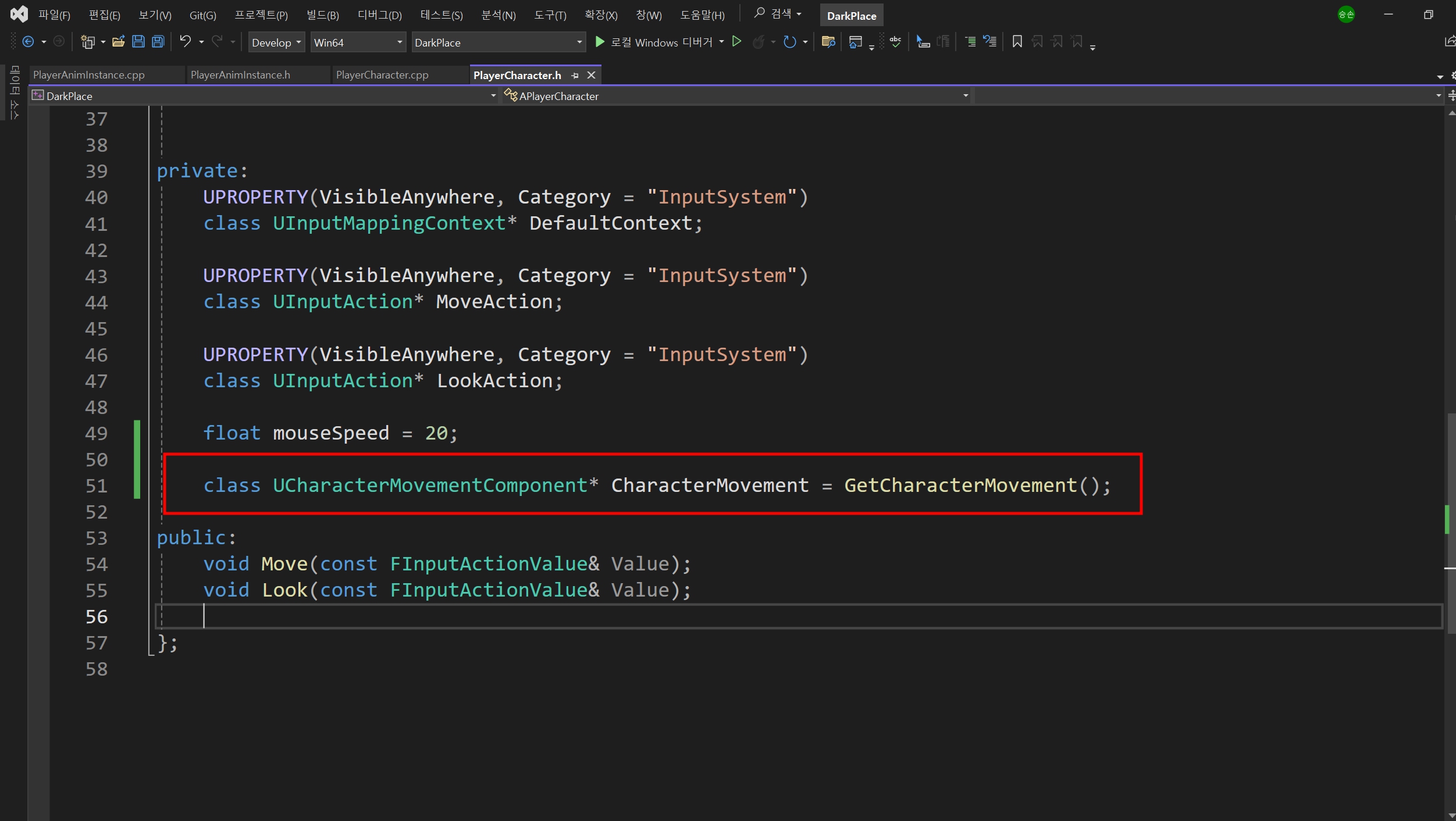Toggle bookmark on the current line
The height and width of the screenshot is (821, 1456).
(x=1017, y=42)
